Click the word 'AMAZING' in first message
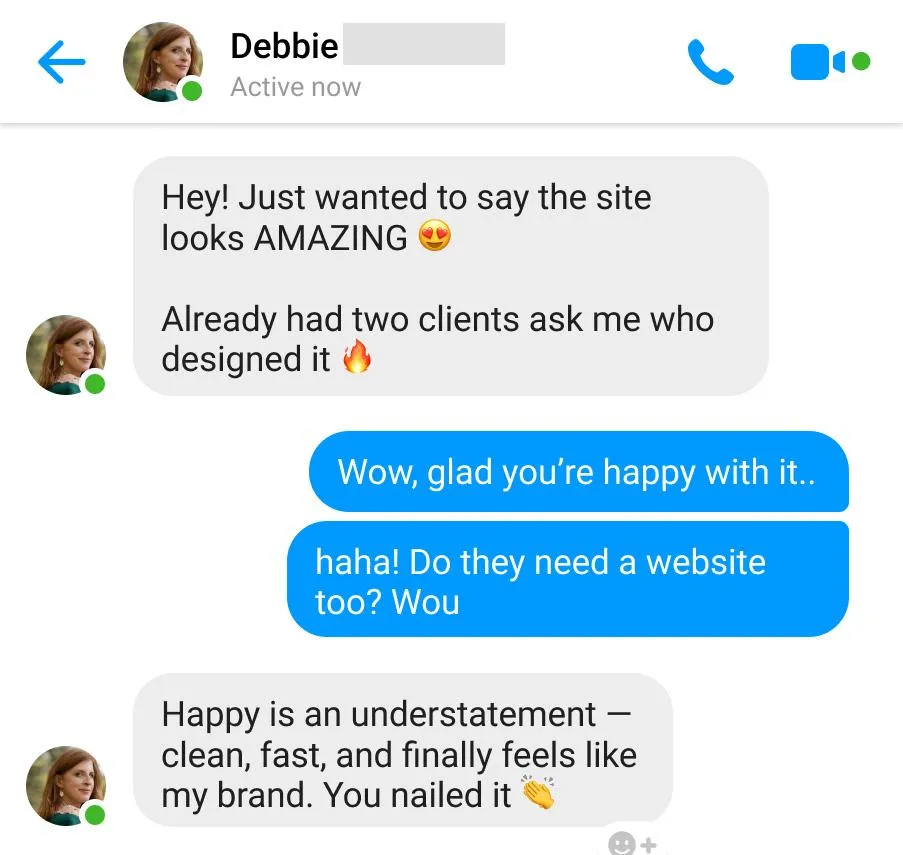 click(x=331, y=238)
